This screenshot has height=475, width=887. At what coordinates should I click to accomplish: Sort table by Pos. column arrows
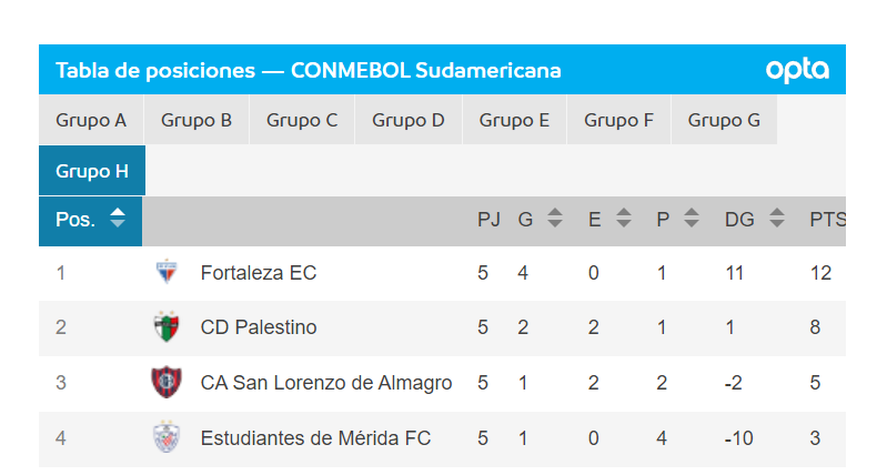pos(118,219)
